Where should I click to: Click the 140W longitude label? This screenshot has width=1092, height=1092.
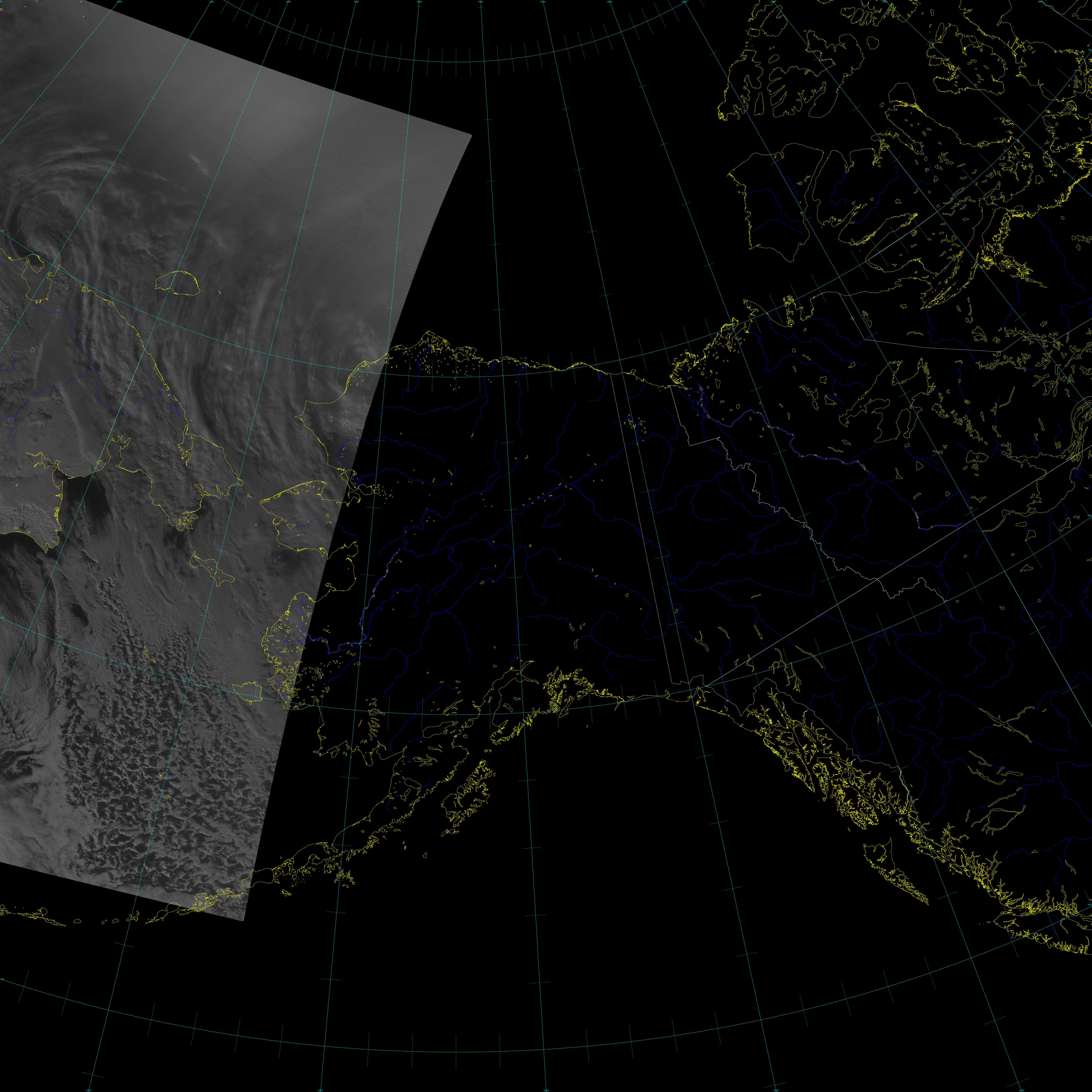click(x=543, y=2)
